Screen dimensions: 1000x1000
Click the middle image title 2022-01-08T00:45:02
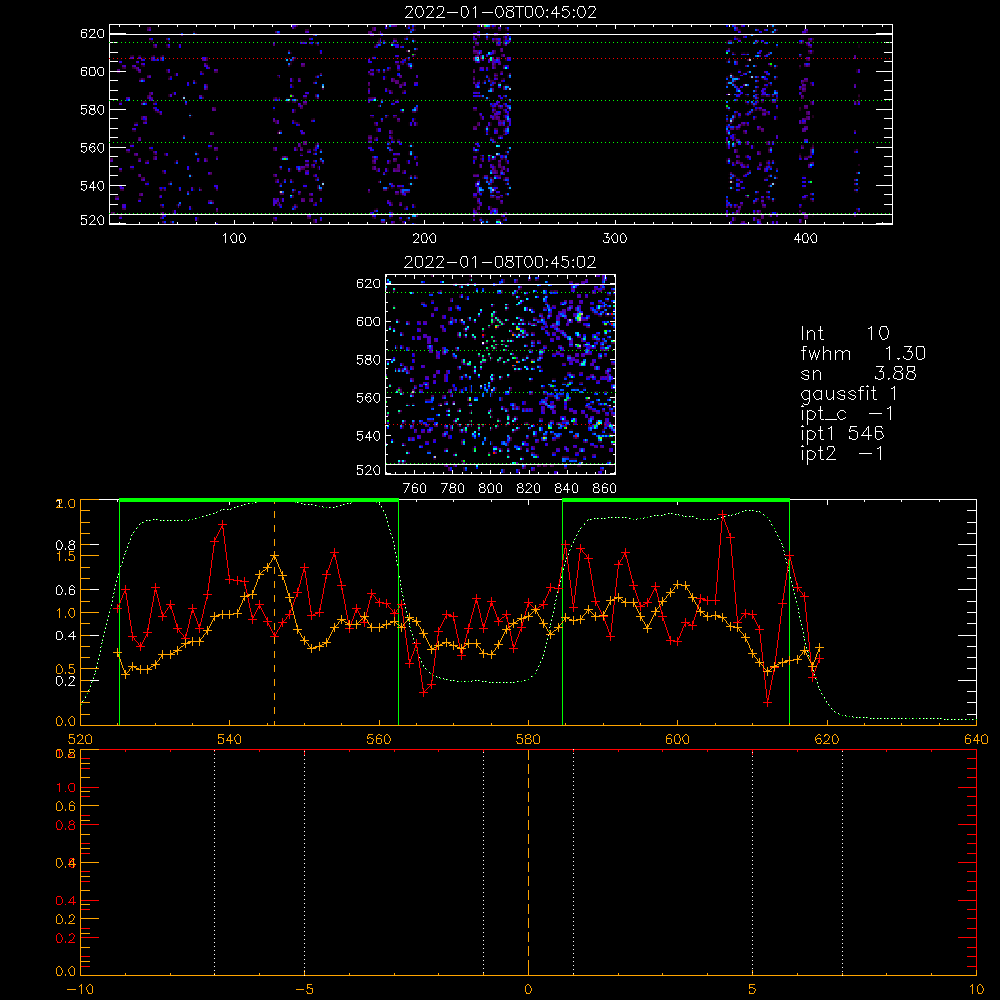500,262
